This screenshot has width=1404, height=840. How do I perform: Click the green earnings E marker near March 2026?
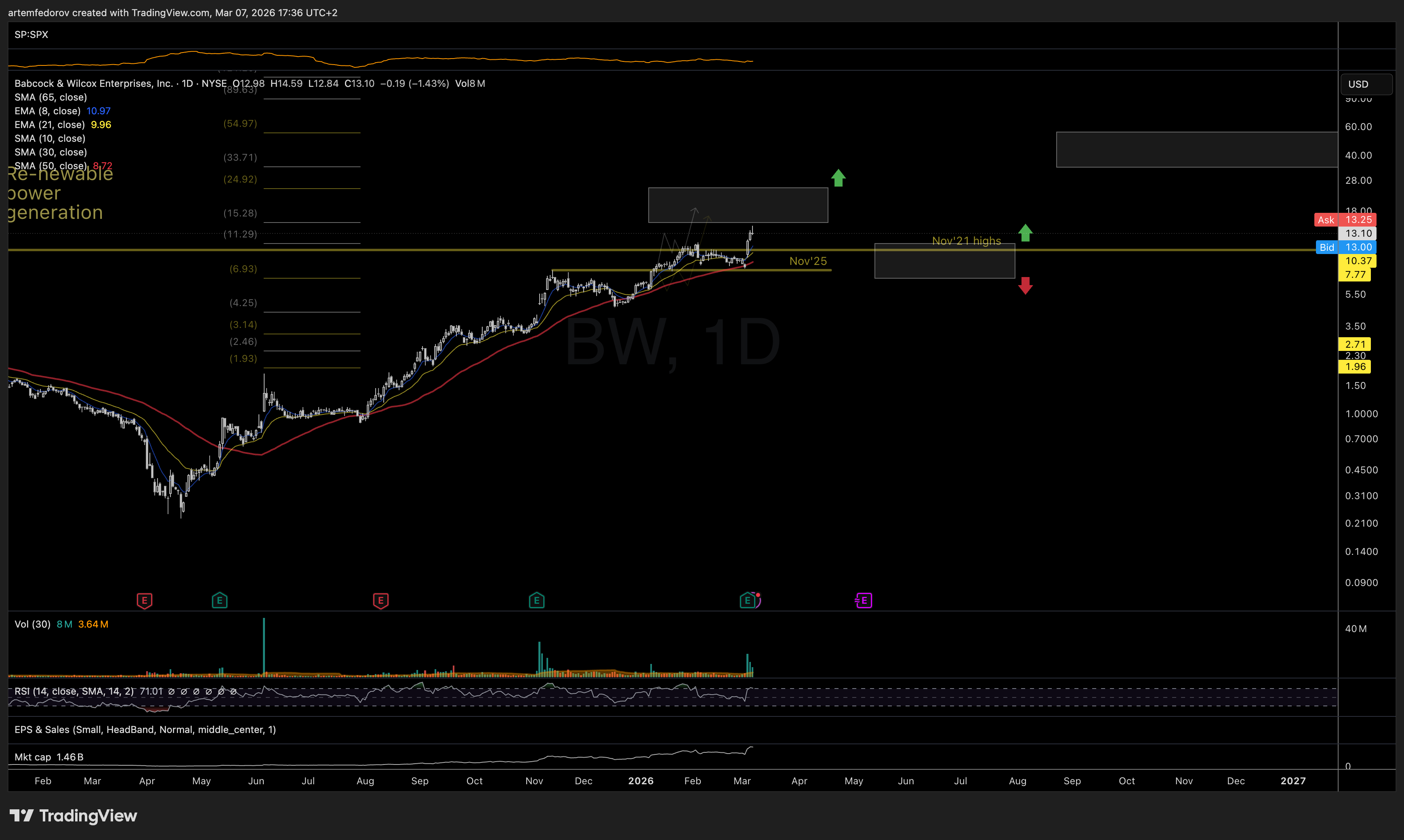pos(748,601)
